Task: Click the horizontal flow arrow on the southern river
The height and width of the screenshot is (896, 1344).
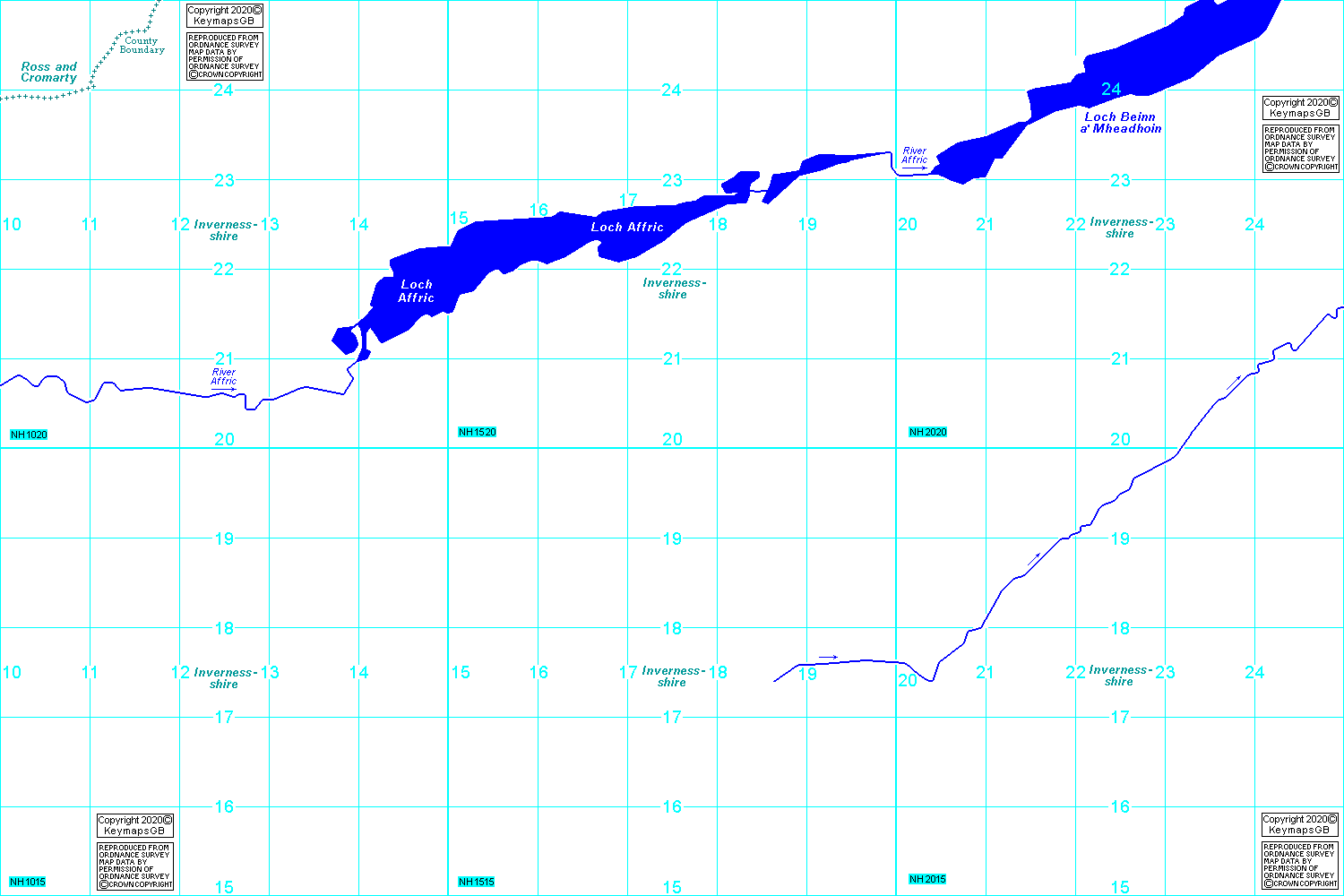Action: 828,658
